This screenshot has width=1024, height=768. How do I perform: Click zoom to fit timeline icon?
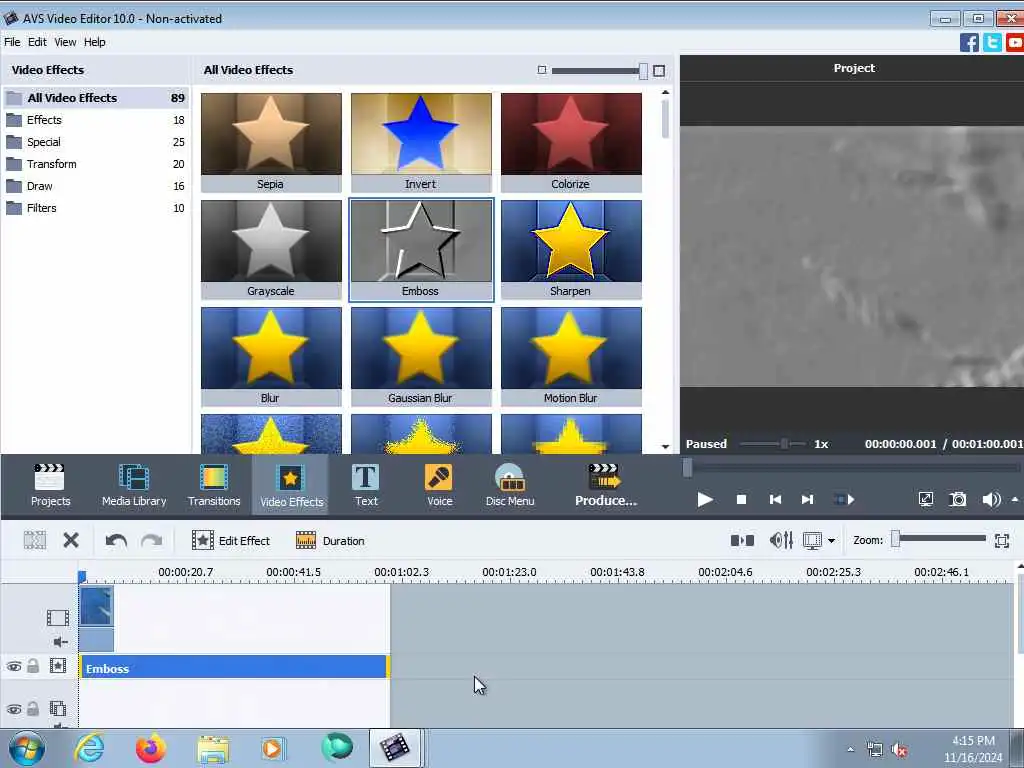[x=1002, y=540]
